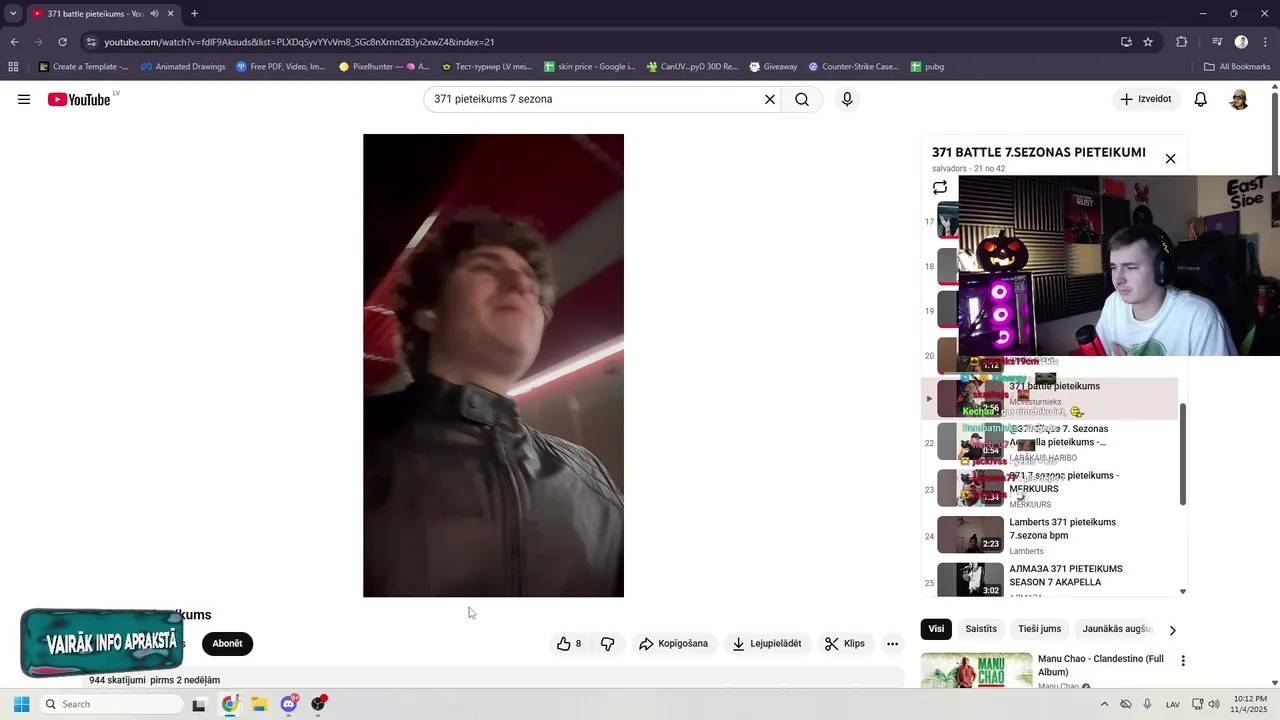1280x720 pixels.
Task: Close the 371 BATTLE playlist panel
Action: pos(1170,158)
